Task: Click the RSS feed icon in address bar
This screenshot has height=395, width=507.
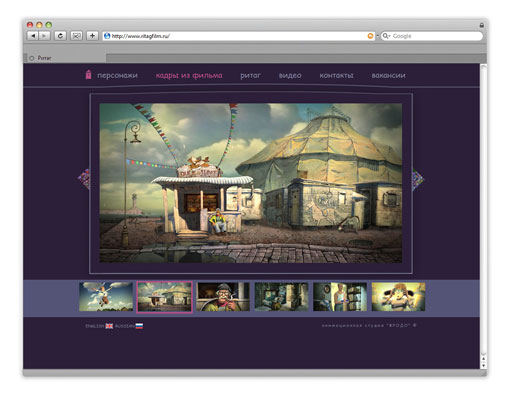Action: point(370,36)
